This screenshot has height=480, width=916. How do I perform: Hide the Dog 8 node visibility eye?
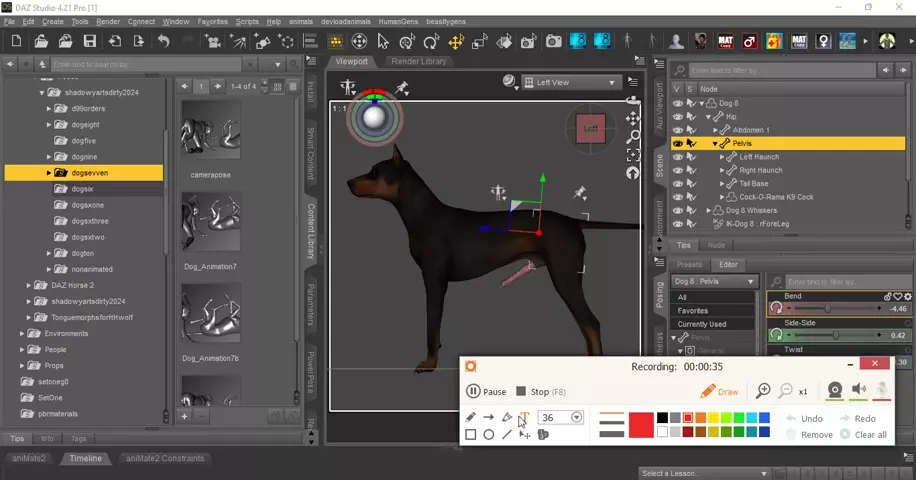(x=678, y=103)
